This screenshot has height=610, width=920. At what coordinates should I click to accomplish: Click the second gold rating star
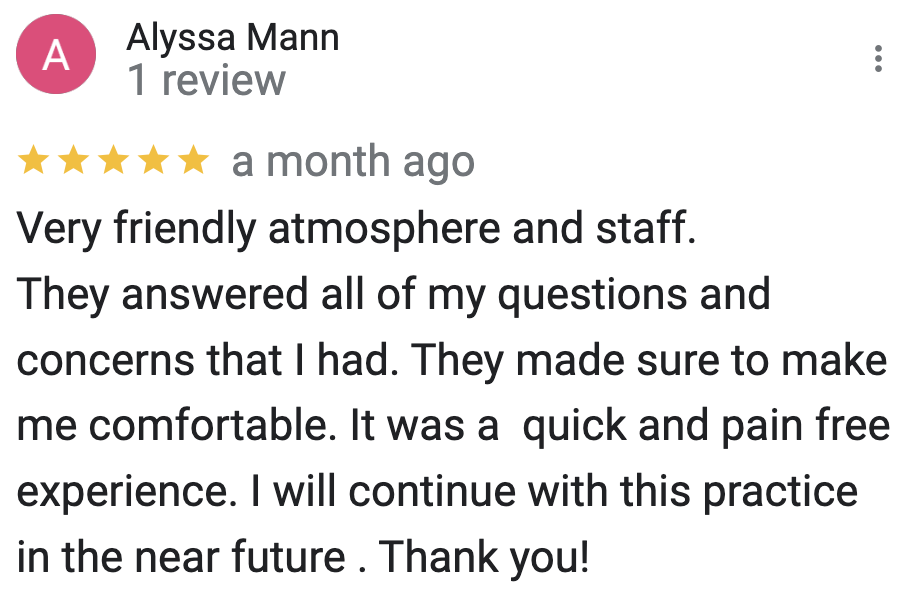pyautogui.click(x=73, y=161)
